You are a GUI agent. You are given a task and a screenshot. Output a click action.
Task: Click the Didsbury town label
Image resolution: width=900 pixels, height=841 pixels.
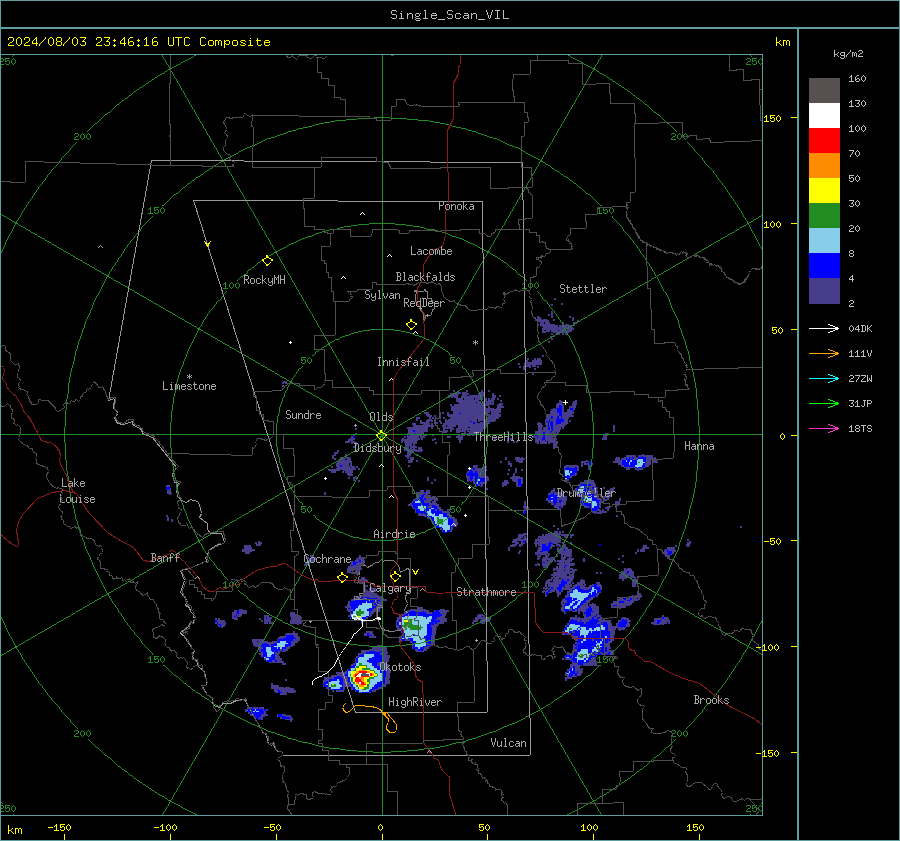tap(377, 448)
